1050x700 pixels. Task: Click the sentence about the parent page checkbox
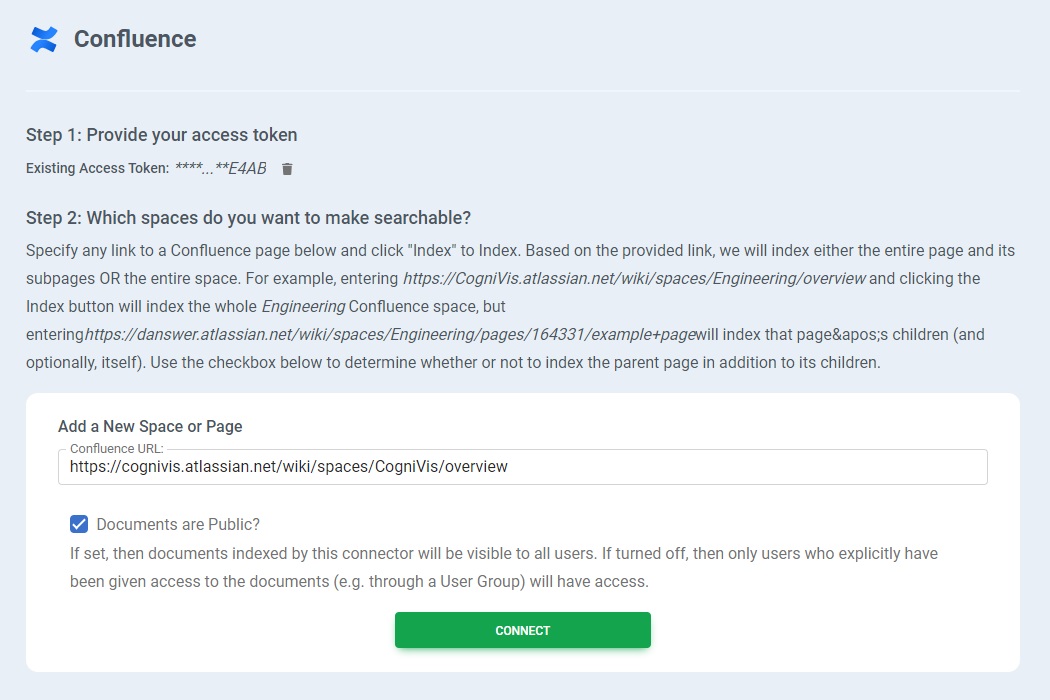pos(453,362)
